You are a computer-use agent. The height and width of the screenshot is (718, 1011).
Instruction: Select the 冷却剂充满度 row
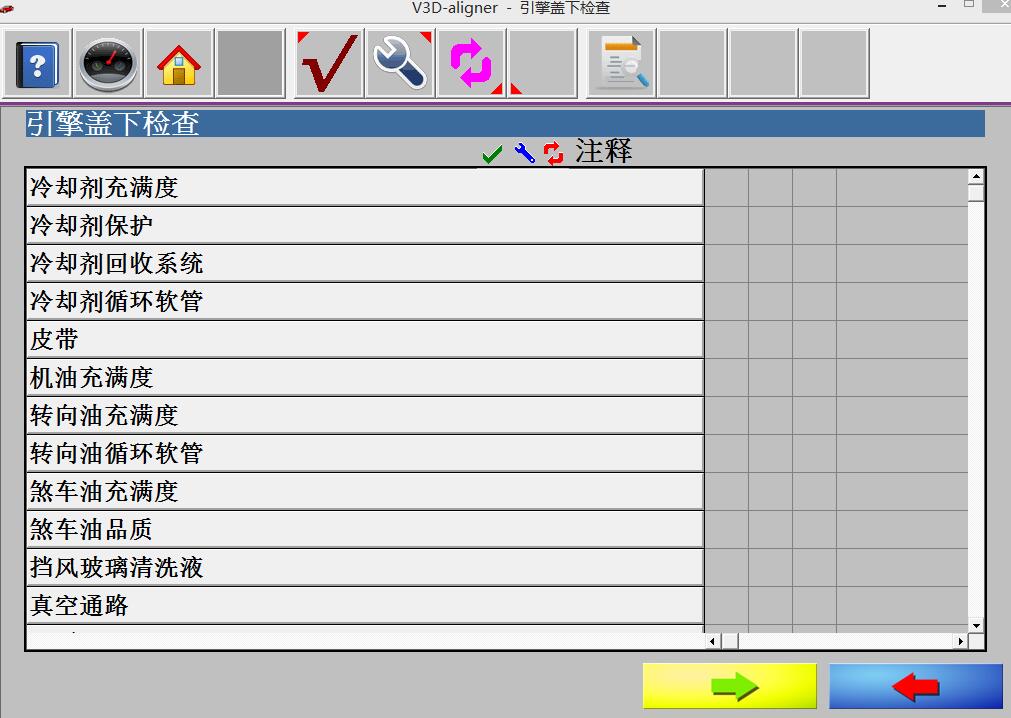click(x=365, y=188)
